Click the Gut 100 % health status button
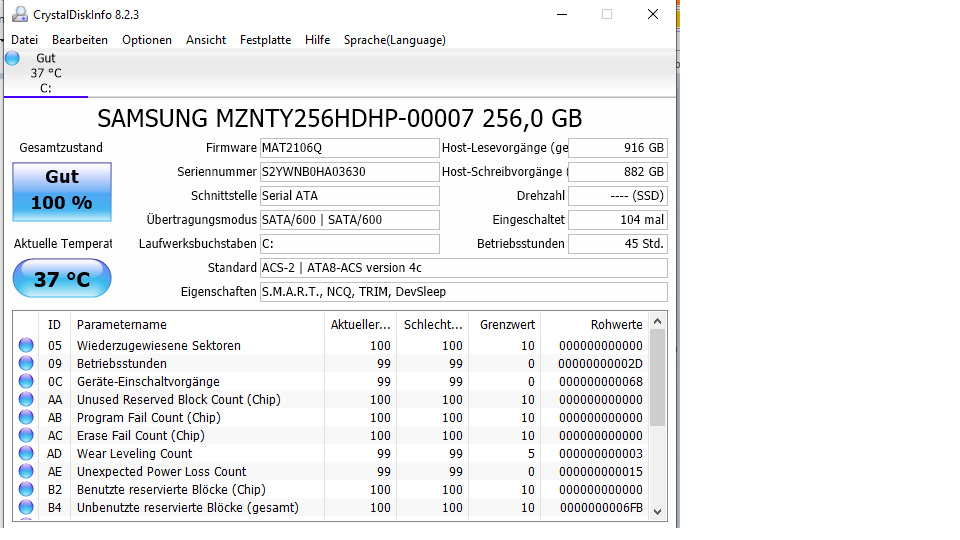This screenshot has width=960, height=540. [62, 192]
